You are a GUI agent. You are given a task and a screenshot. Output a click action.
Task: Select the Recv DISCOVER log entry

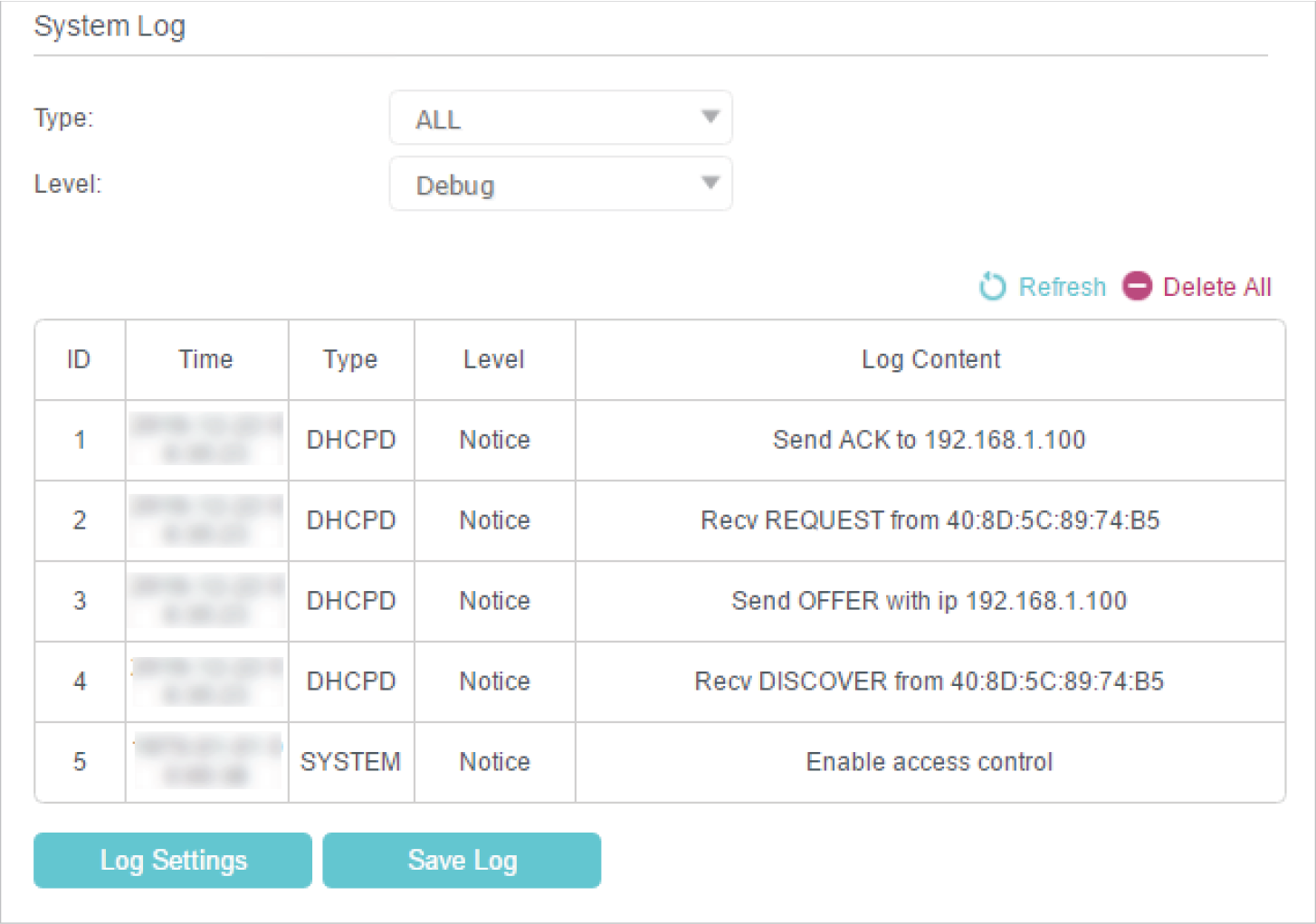pos(929,681)
